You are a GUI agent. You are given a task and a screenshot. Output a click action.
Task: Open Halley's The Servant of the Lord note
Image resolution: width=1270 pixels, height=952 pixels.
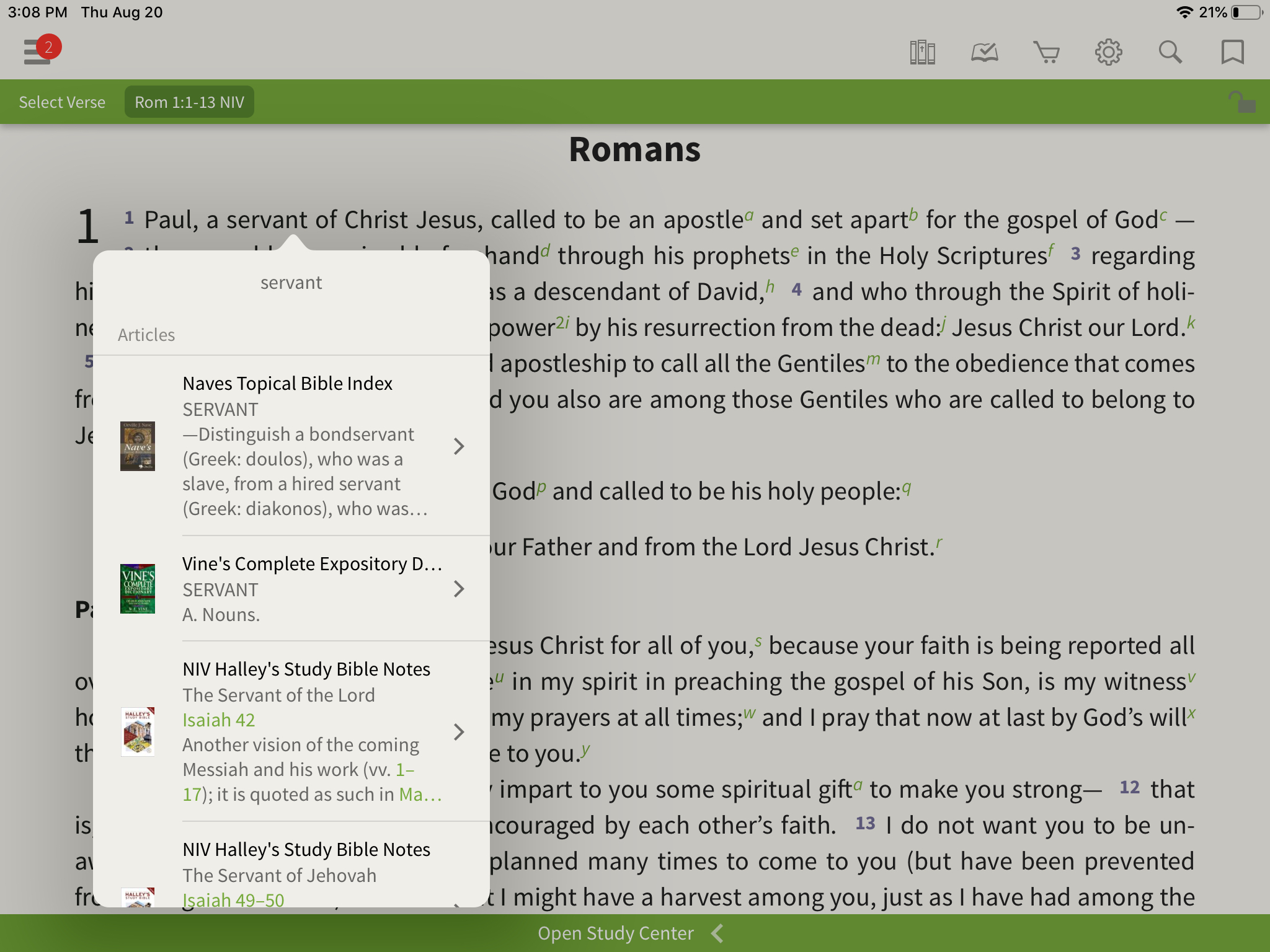pos(291,731)
